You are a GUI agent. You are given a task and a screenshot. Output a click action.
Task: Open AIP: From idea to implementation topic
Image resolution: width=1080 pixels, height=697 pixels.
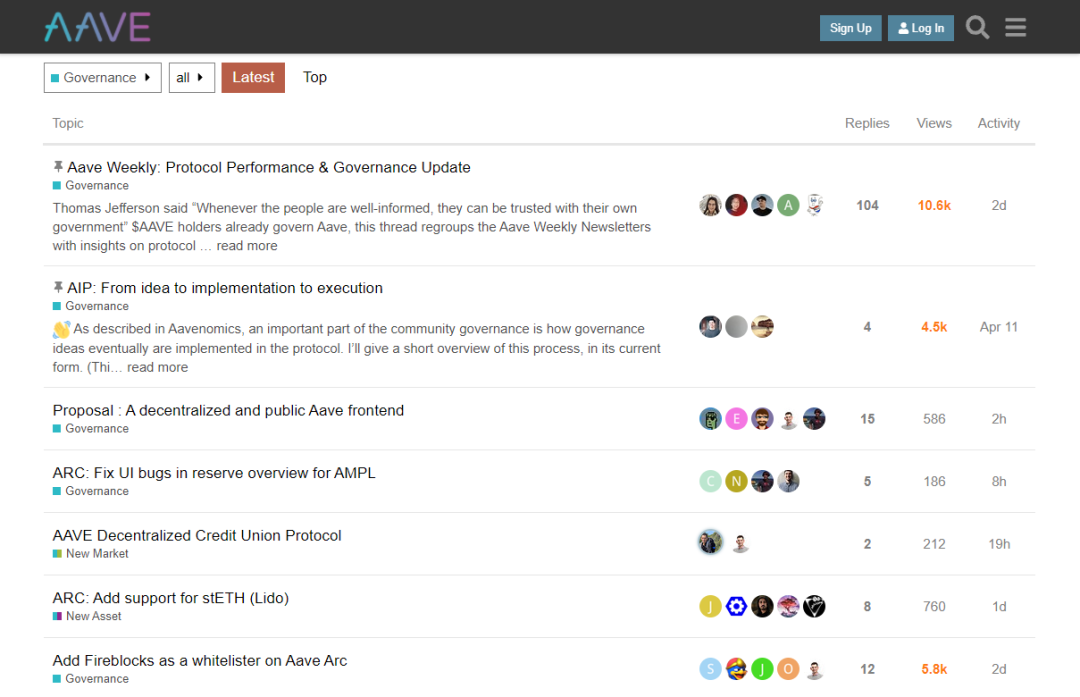225,288
